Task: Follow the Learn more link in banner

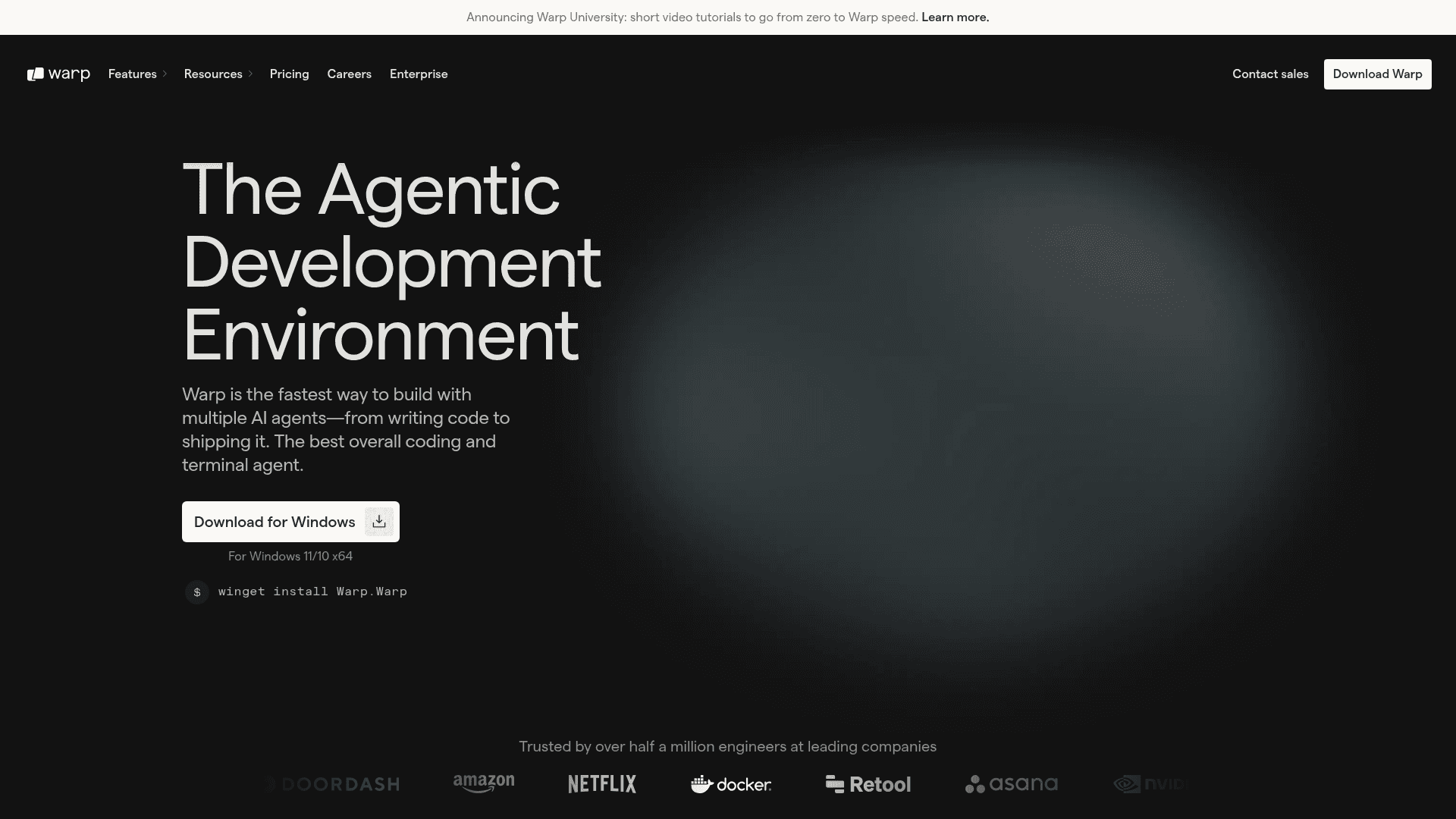Action: coord(955,17)
